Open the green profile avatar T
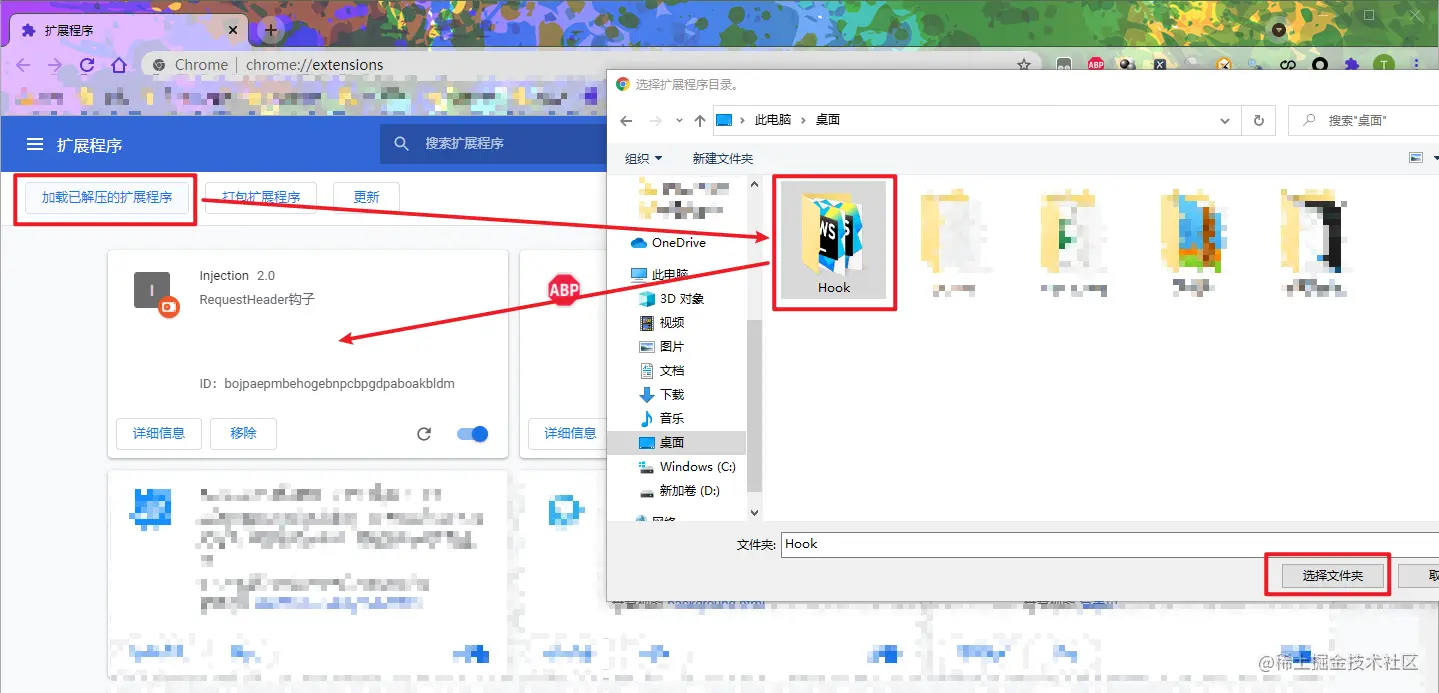Screen dimensions: 1439x693 click(1383, 65)
